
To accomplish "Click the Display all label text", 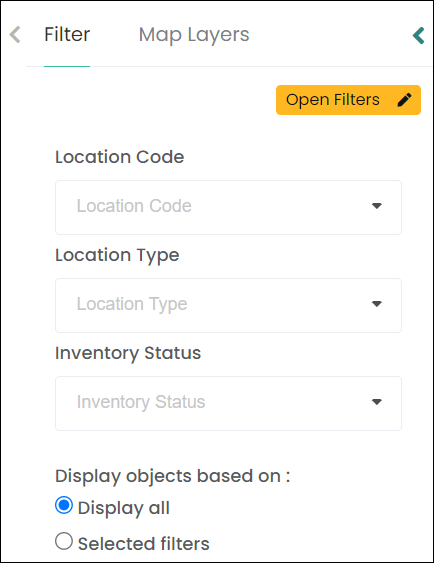I will (x=123, y=508).
